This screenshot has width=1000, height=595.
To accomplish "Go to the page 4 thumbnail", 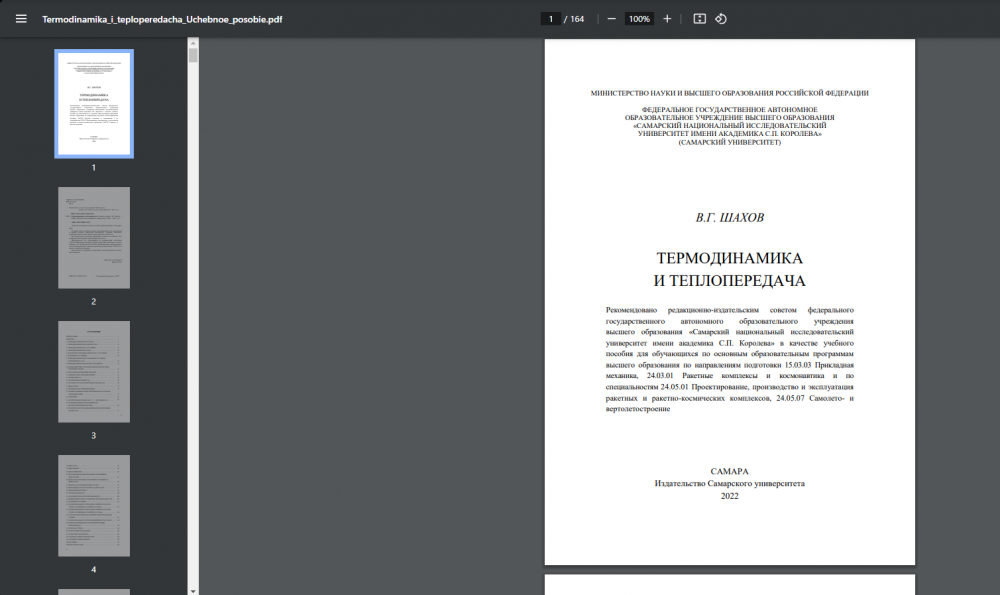I will pyautogui.click(x=93, y=505).
